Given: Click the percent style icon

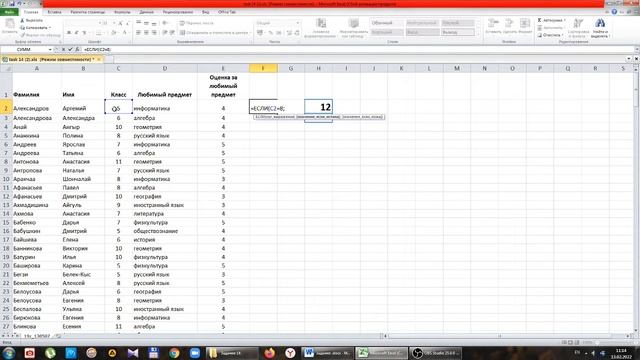Looking at the screenshot, I should point(271,33).
